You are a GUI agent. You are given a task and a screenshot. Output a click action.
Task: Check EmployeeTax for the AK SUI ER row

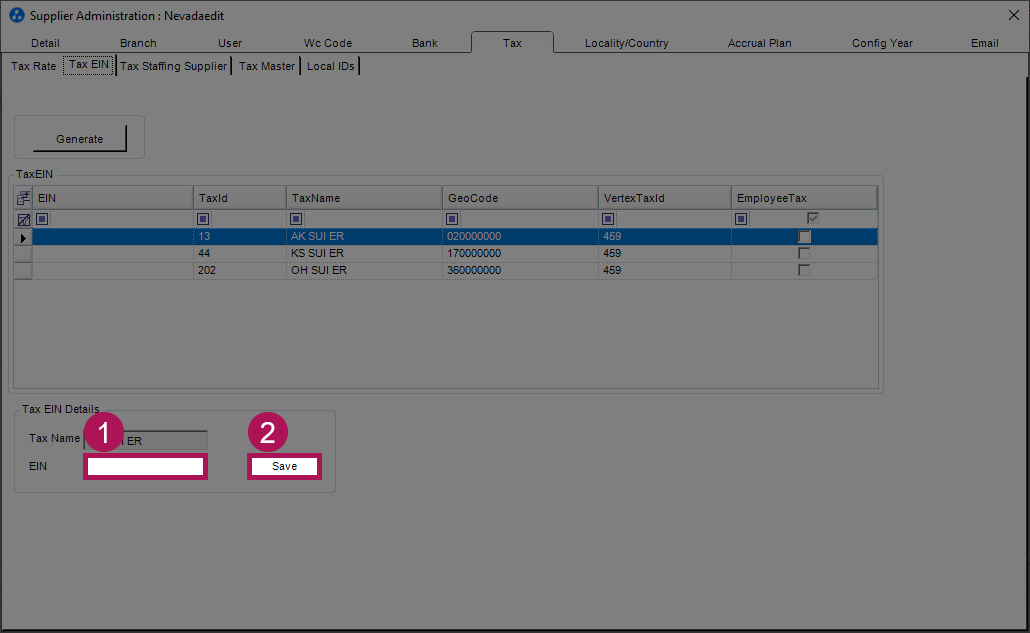pyautogui.click(x=804, y=236)
